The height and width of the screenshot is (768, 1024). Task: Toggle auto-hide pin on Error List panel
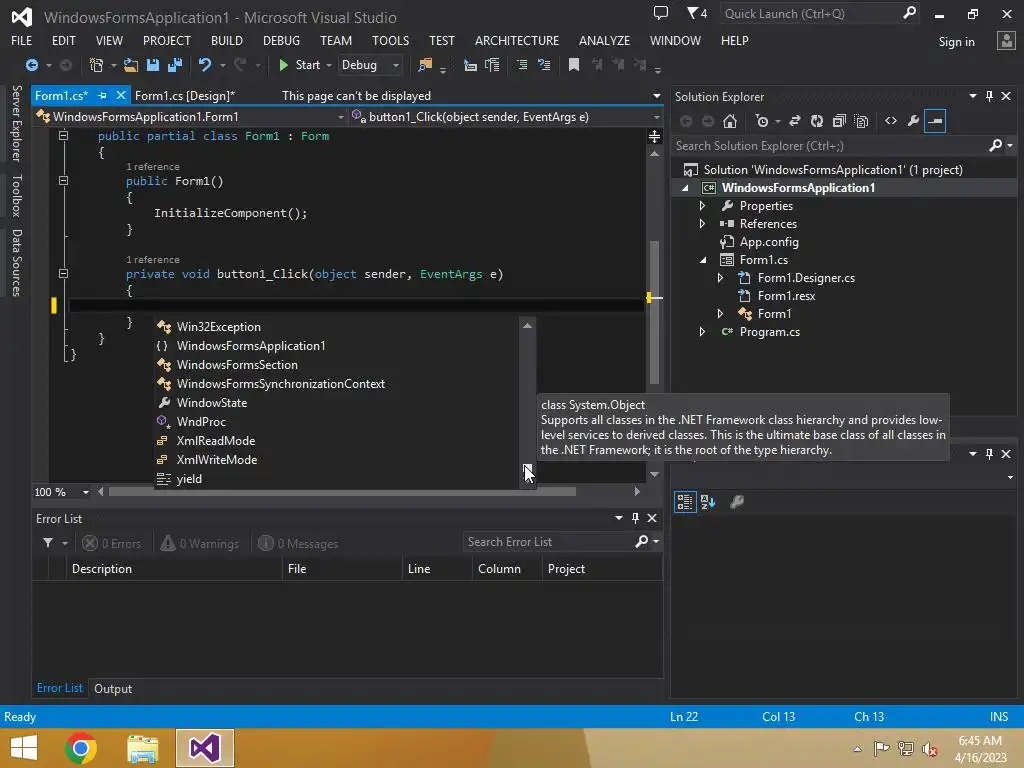(x=635, y=518)
